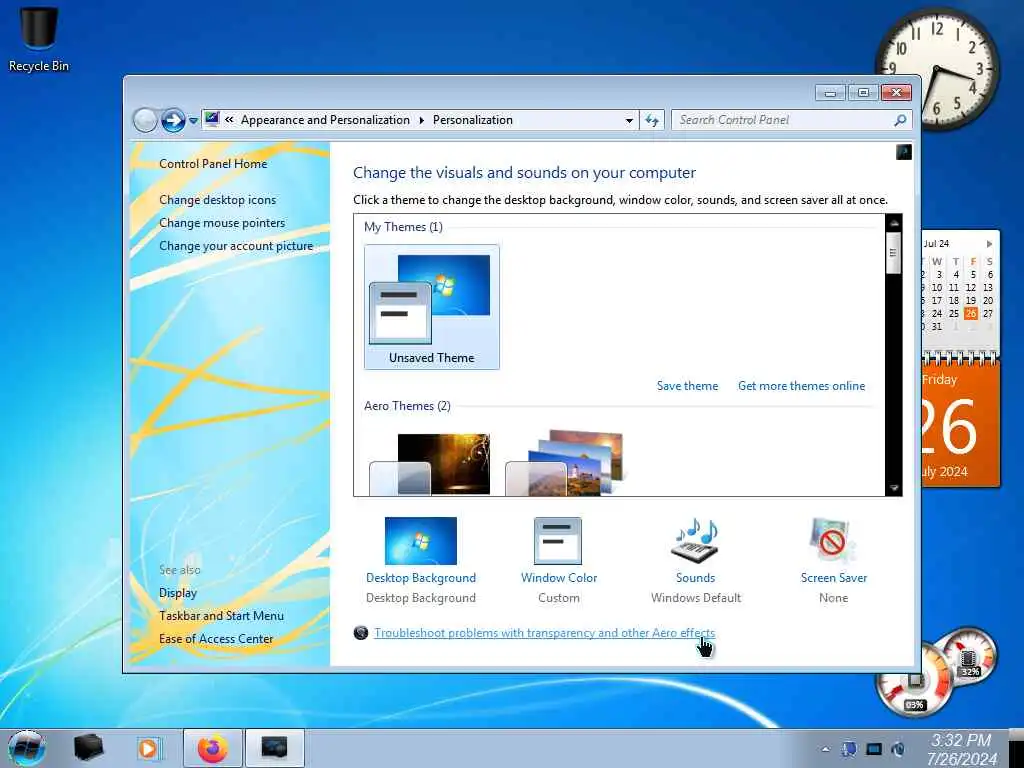Expand the address bar history dropdown

(629, 121)
